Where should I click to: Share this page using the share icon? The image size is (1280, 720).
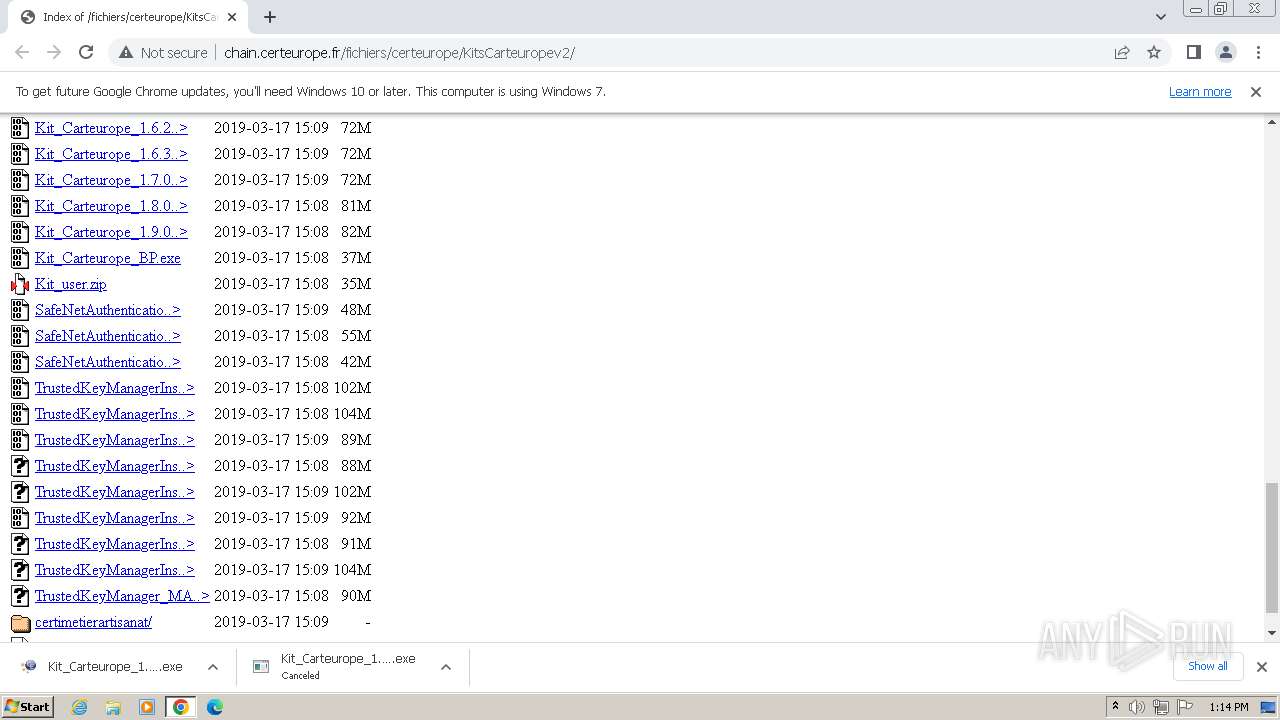[1122, 52]
